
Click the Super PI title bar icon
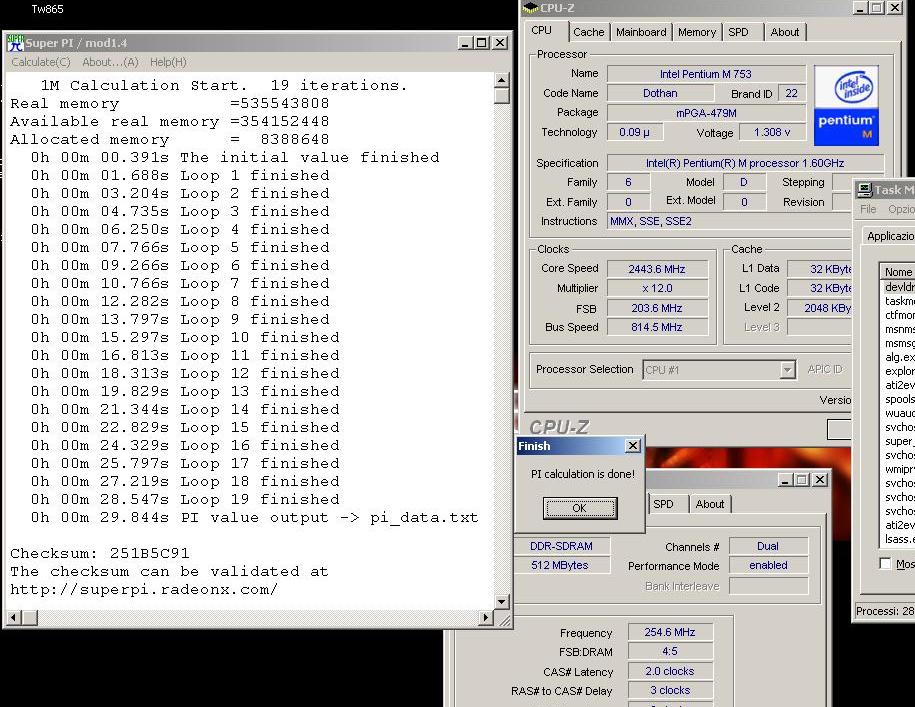pos(16,43)
